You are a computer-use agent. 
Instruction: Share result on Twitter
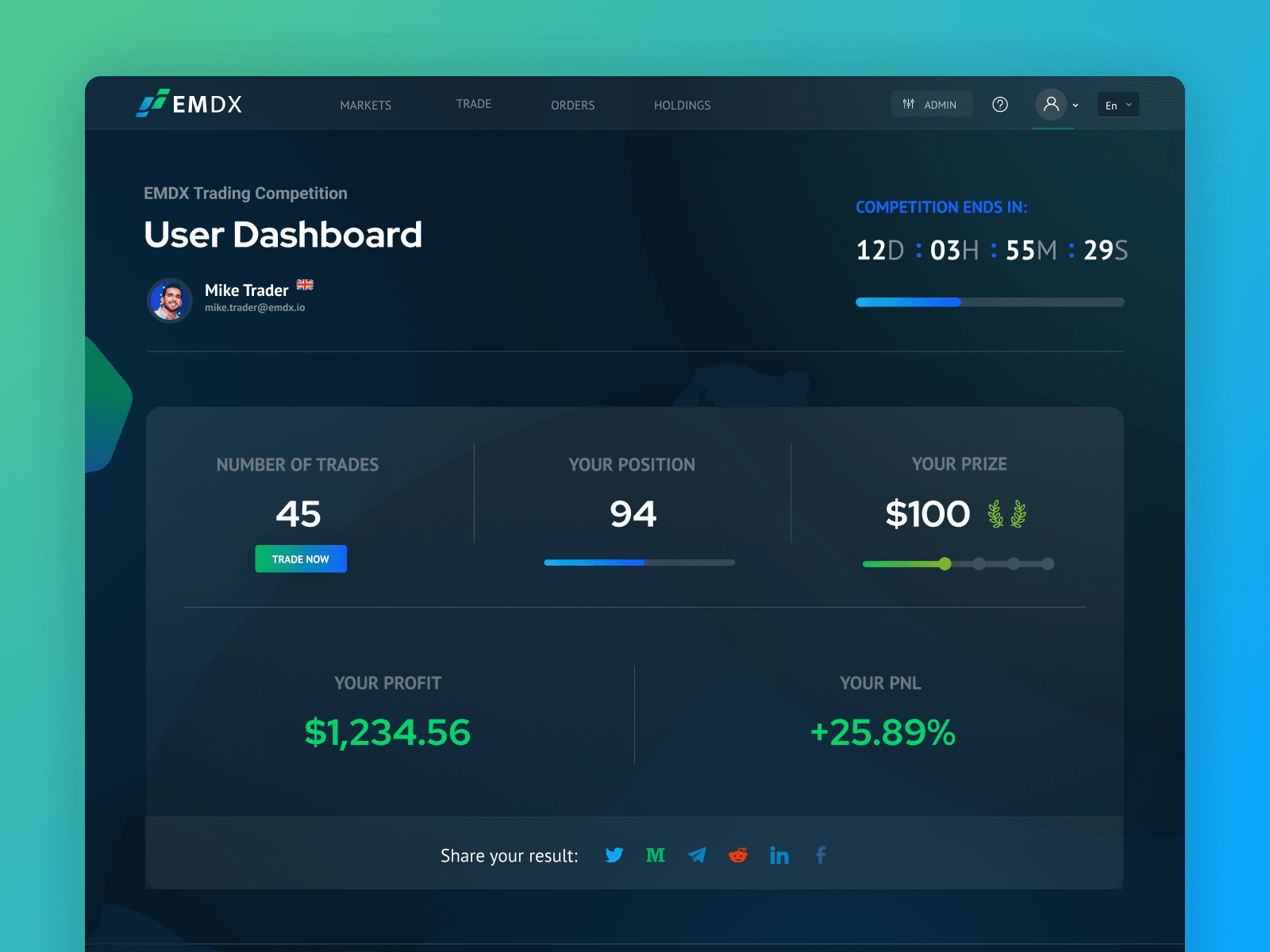click(x=614, y=855)
